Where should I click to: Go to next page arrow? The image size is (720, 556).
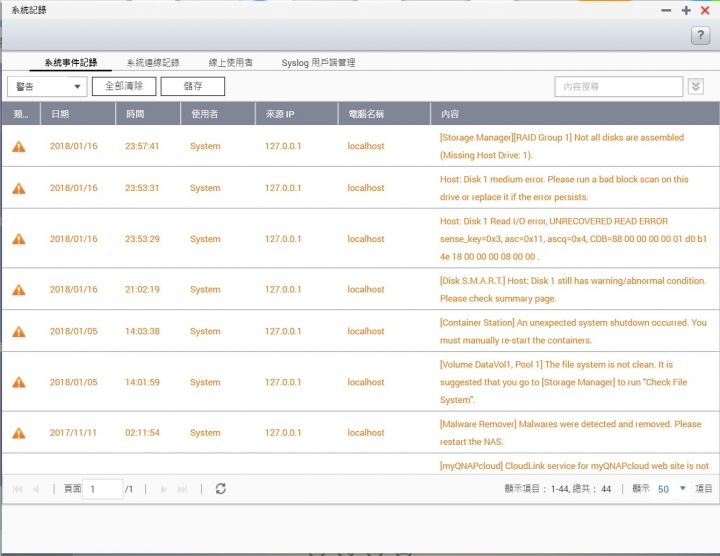pos(163,489)
